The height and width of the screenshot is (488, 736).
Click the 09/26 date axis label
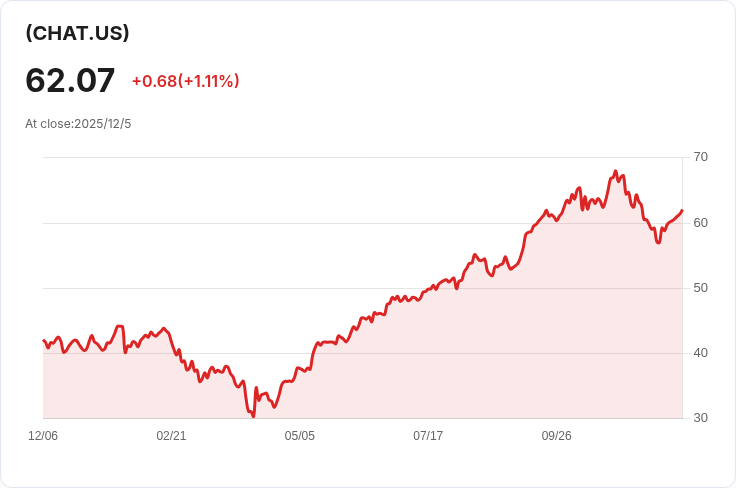pyautogui.click(x=557, y=435)
